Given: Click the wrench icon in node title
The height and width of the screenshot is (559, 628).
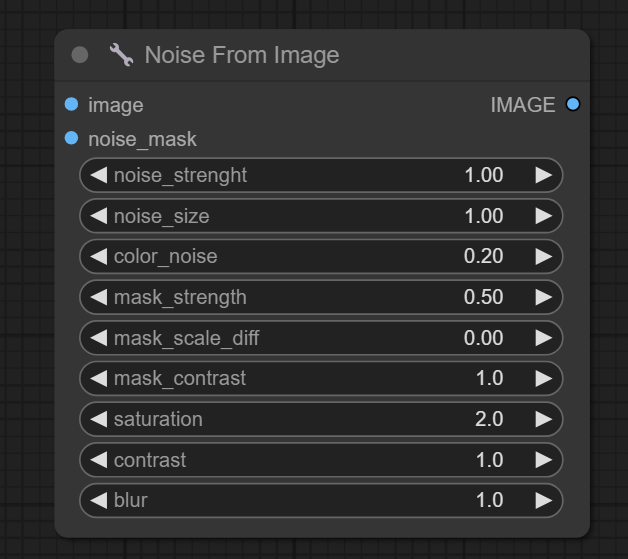Looking at the screenshot, I should 121,55.
